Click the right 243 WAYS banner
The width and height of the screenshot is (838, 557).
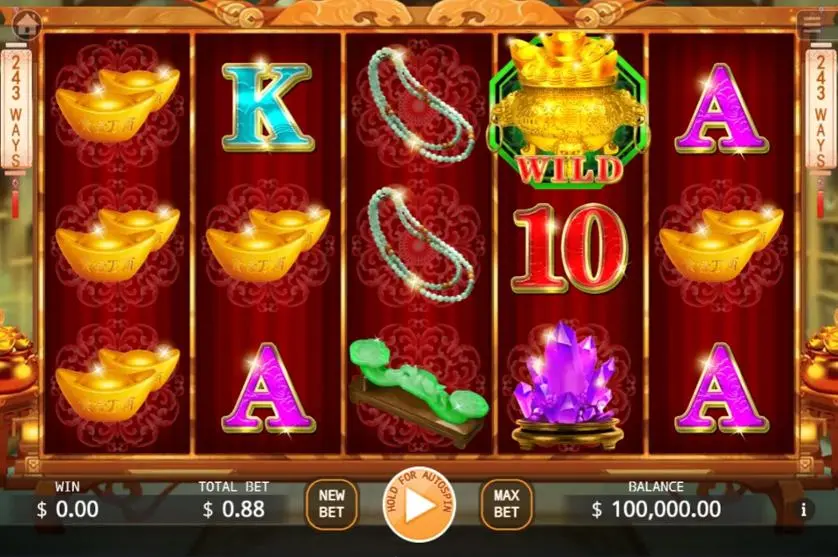click(x=820, y=110)
